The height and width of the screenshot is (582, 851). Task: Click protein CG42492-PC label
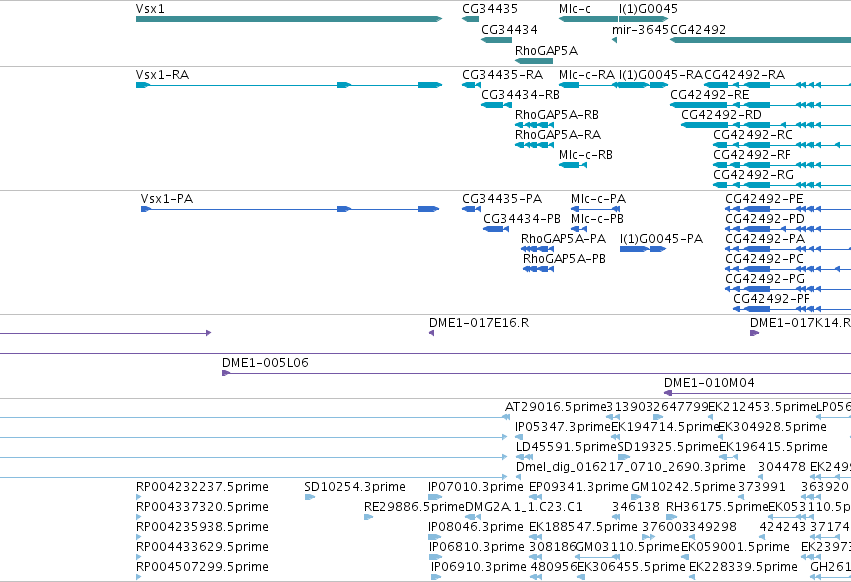(764, 259)
